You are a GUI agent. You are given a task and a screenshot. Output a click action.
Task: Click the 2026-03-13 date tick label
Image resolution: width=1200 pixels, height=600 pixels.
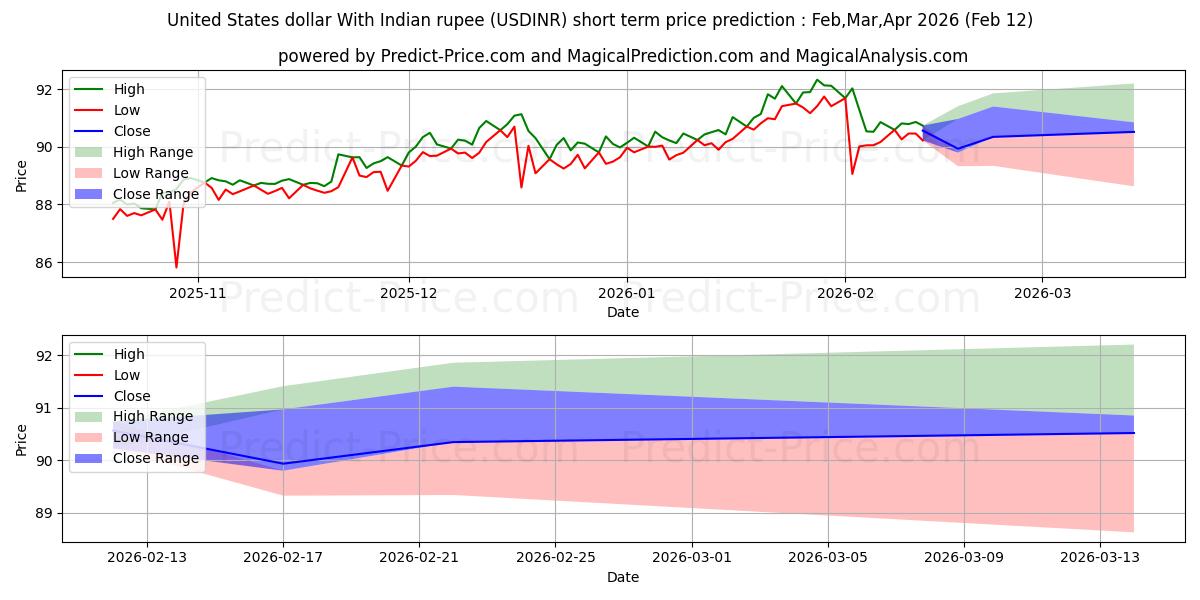tap(1100, 559)
